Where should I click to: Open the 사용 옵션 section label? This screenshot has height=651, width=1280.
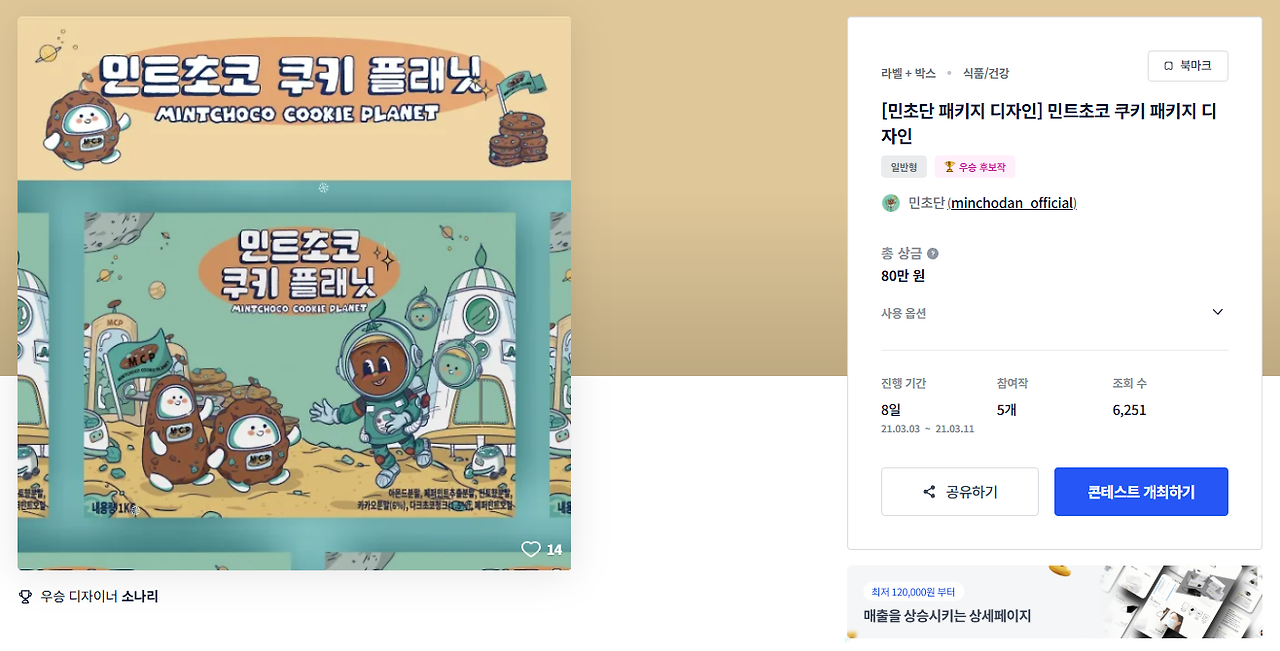(904, 313)
